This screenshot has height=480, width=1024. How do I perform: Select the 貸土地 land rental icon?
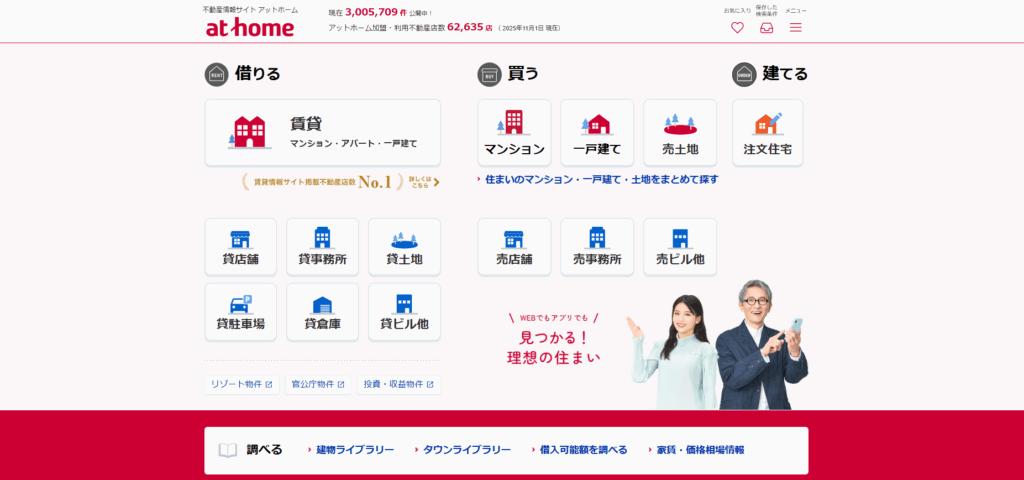(x=404, y=247)
